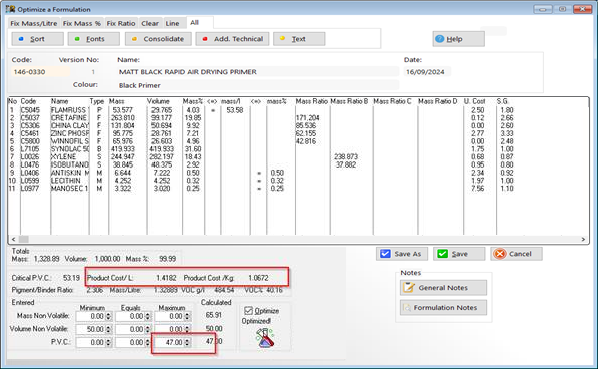Click XYLENE Mass Ratio B value 238.873
The image size is (598, 369).
[346, 157]
